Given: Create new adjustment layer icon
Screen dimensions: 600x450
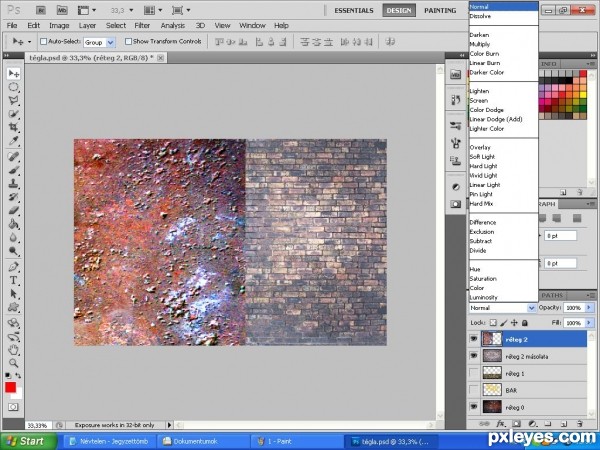Looking at the screenshot, I should [532, 424].
